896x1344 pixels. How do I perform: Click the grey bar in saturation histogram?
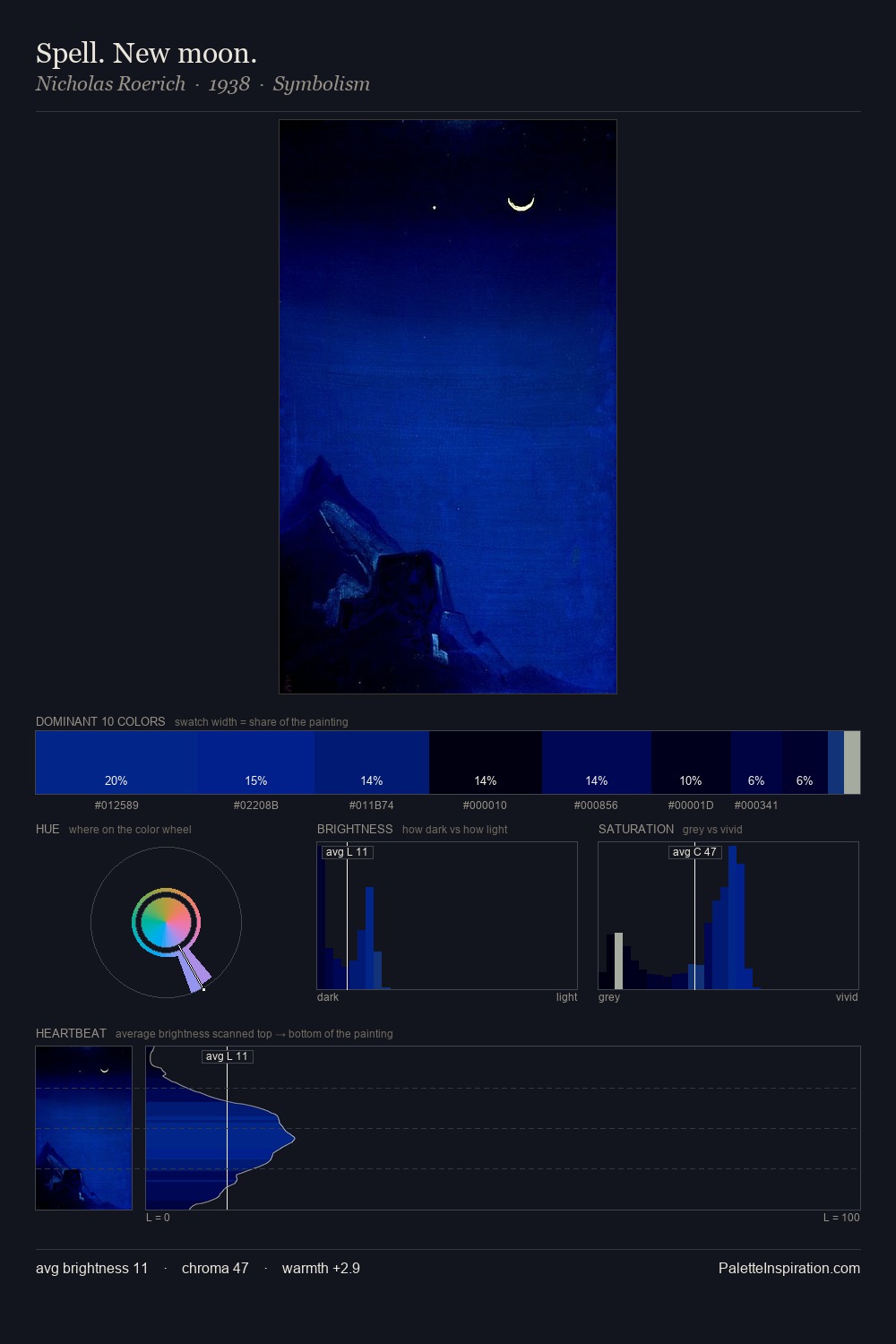618,961
